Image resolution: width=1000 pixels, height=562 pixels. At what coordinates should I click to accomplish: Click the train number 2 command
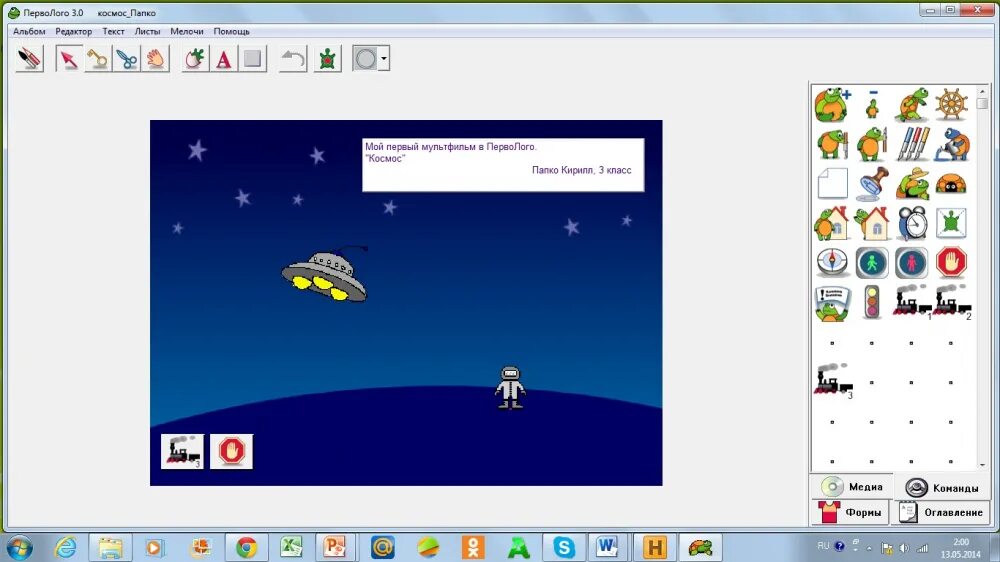[x=952, y=302]
